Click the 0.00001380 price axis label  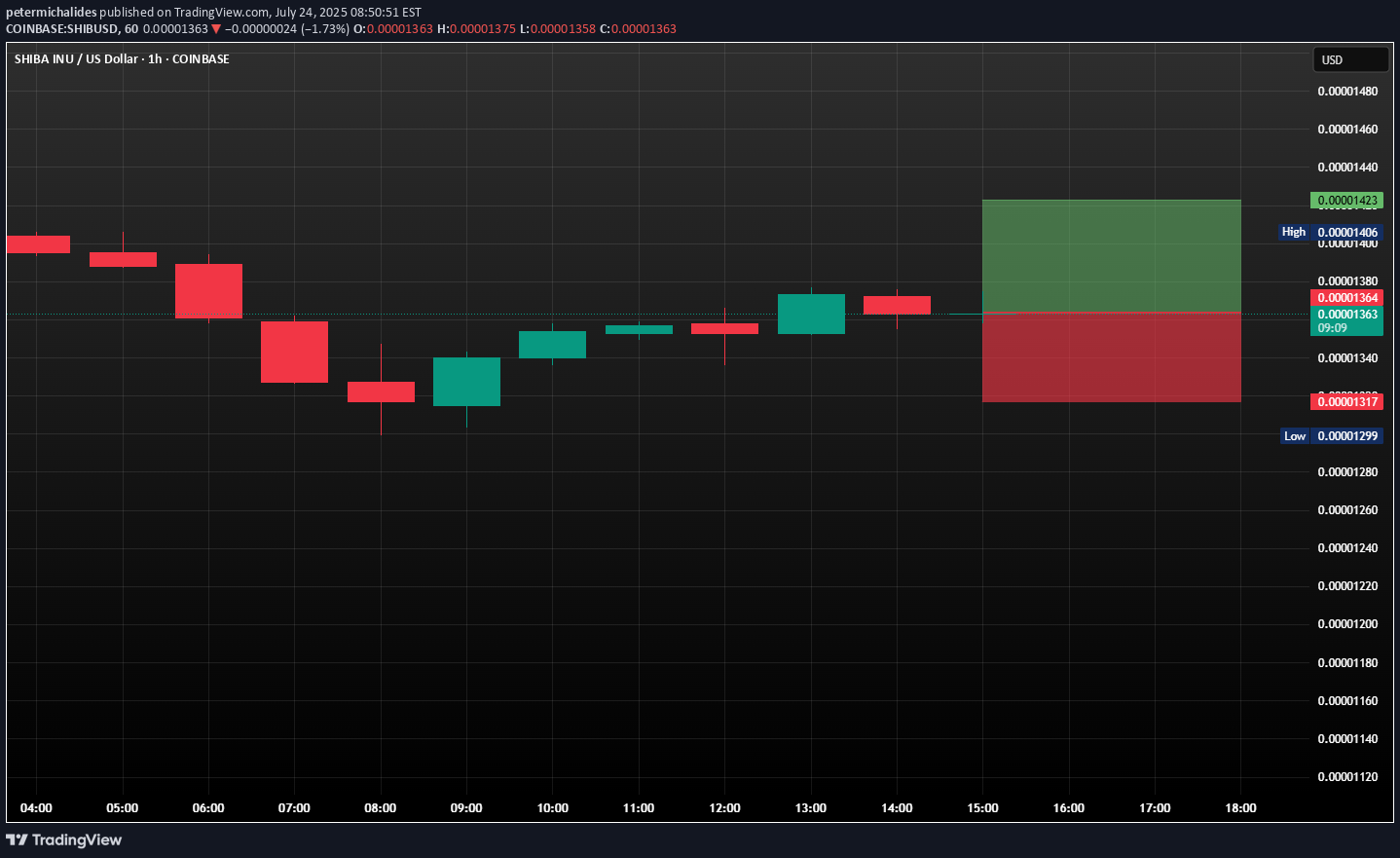1347,281
